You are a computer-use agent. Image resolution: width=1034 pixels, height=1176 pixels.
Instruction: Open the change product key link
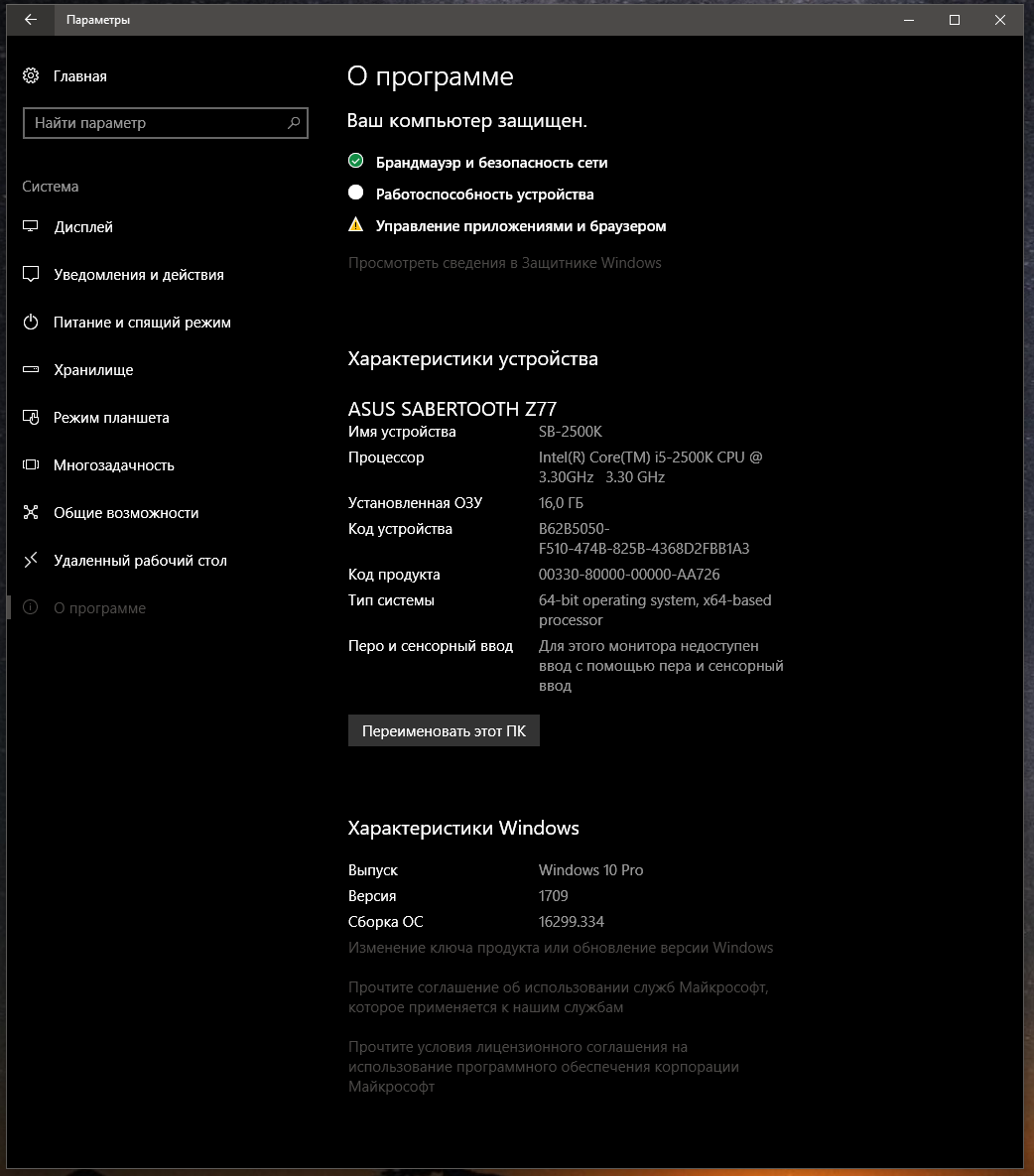coord(560,948)
